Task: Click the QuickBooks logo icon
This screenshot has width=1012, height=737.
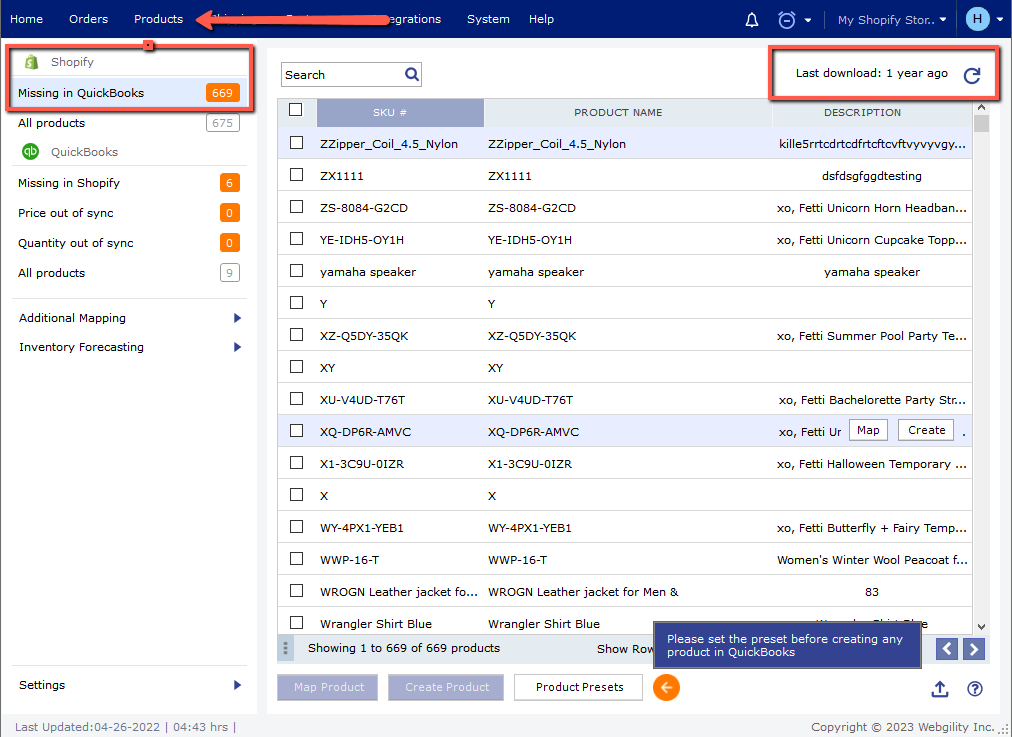Action: click(30, 152)
